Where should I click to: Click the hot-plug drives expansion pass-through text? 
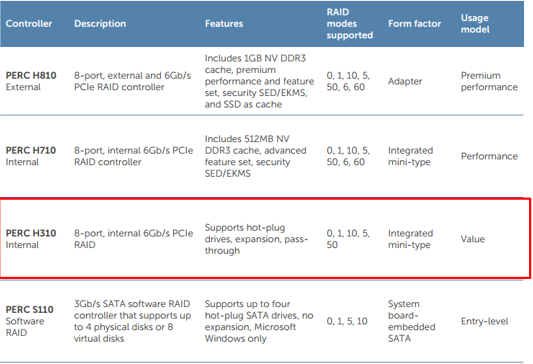coord(256,239)
